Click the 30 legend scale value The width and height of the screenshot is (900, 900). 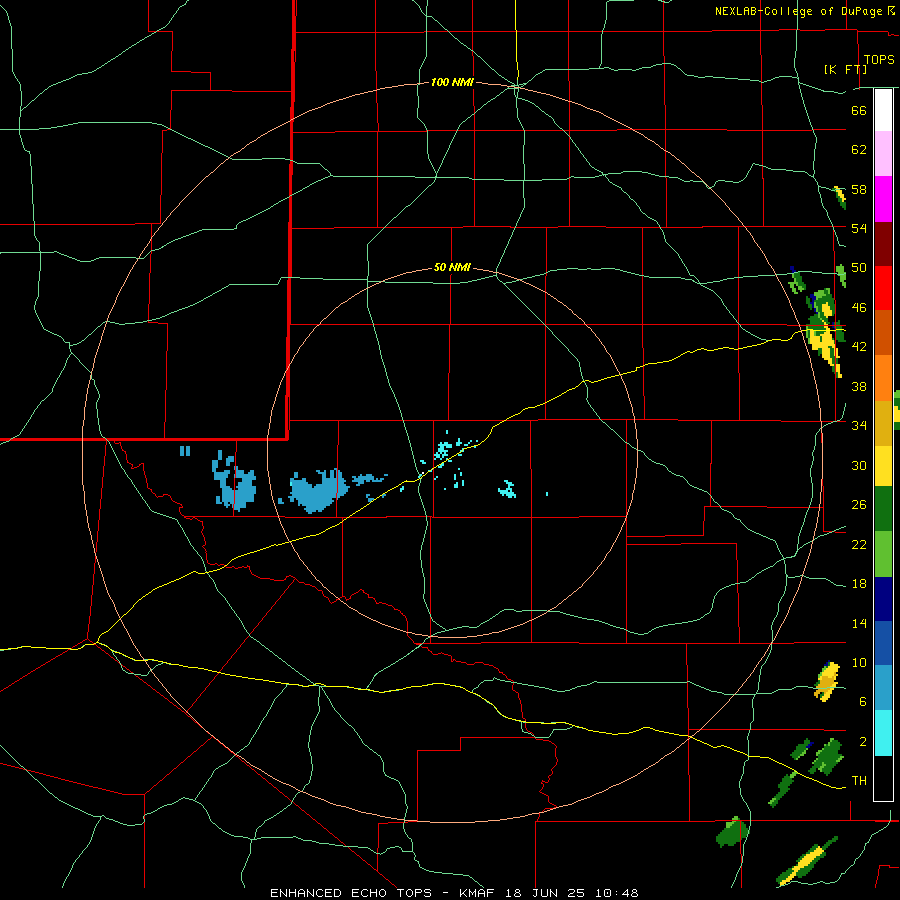859,465
